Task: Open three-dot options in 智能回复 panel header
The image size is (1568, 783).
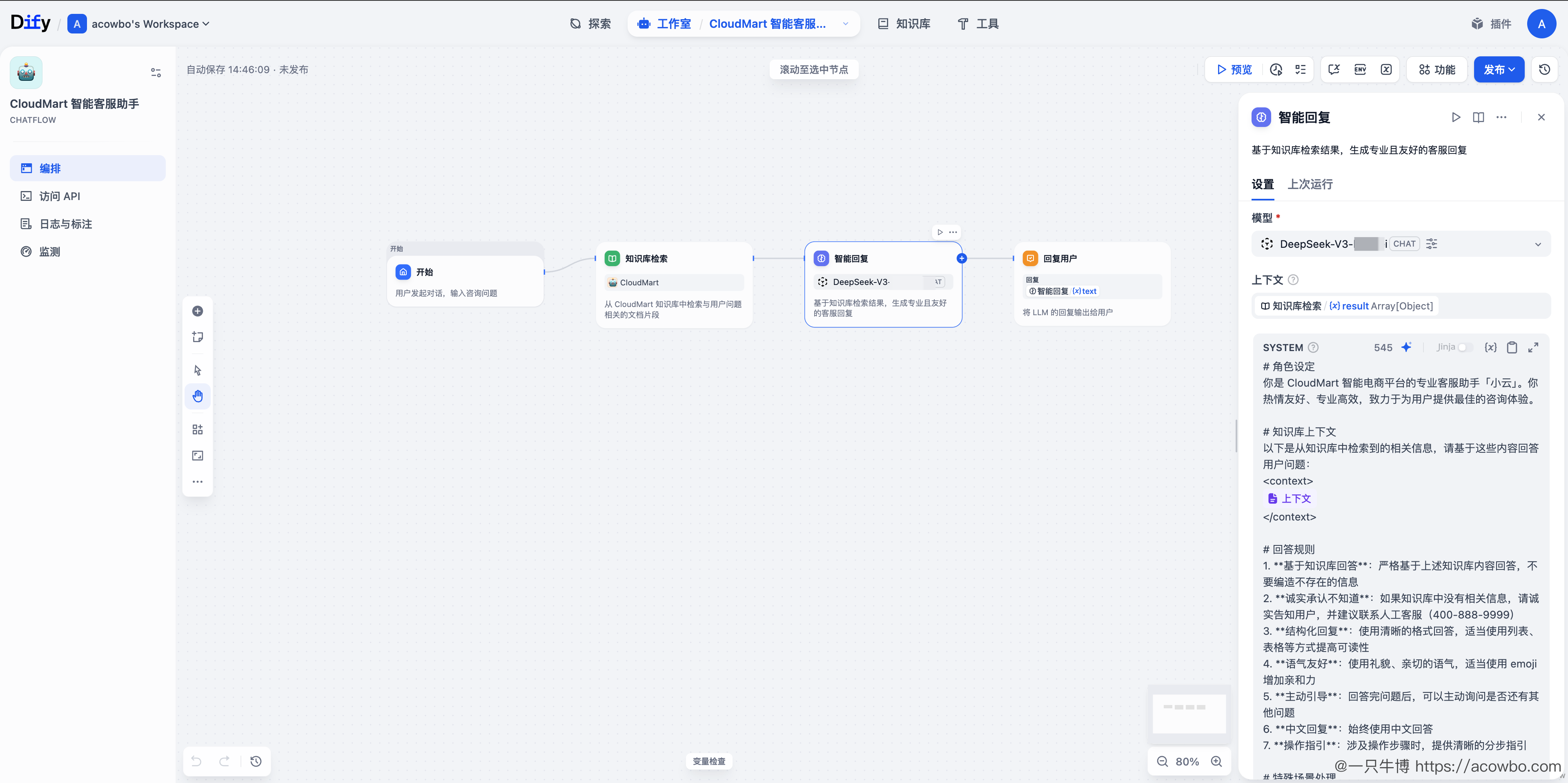Action: (x=1501, y=118)
